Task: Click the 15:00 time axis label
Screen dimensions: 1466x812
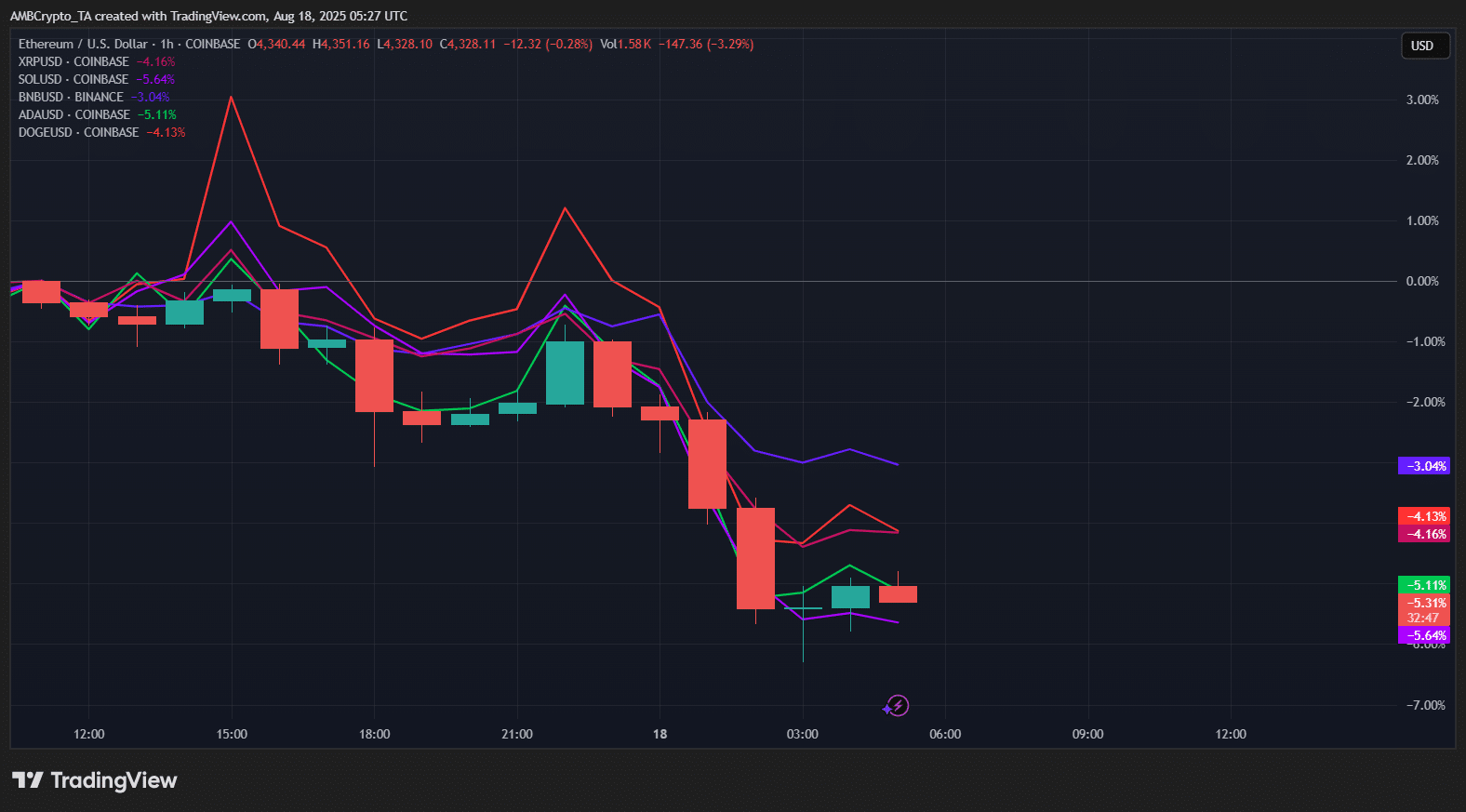Action: (232, 734)
